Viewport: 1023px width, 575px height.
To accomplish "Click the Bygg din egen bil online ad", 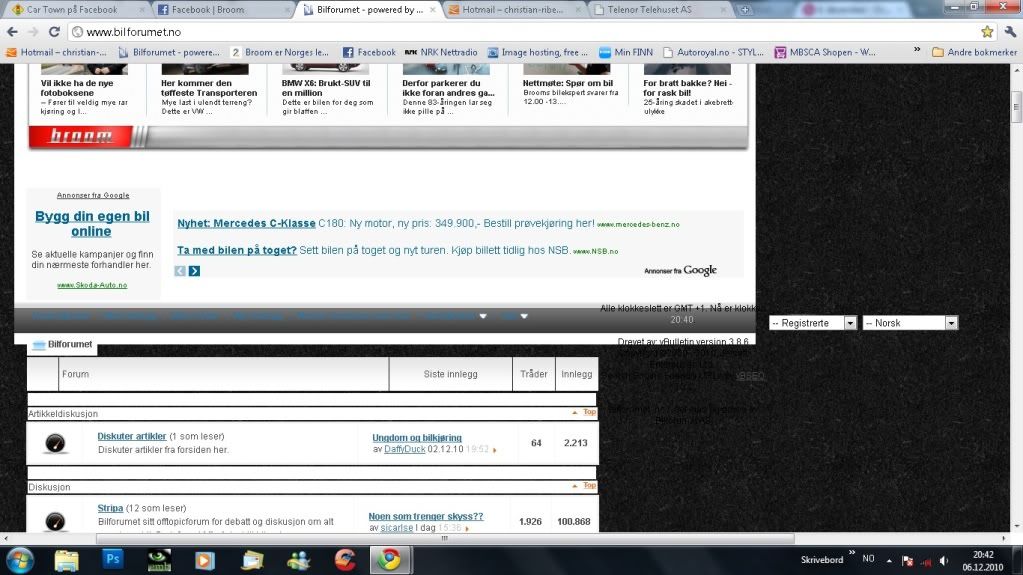I will (92, 223).
